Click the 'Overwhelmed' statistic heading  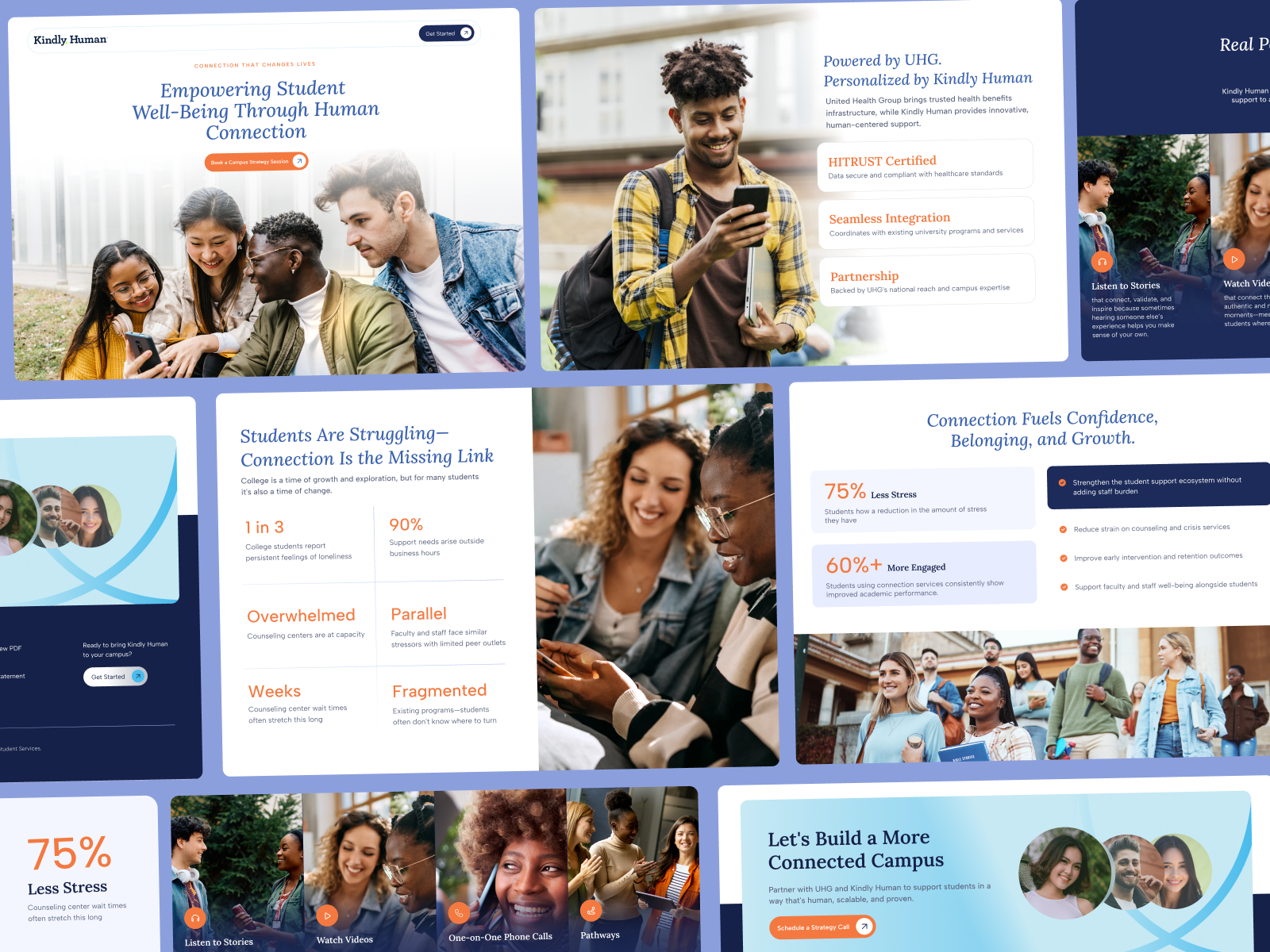pyautogui.click(x=301, y=616)
